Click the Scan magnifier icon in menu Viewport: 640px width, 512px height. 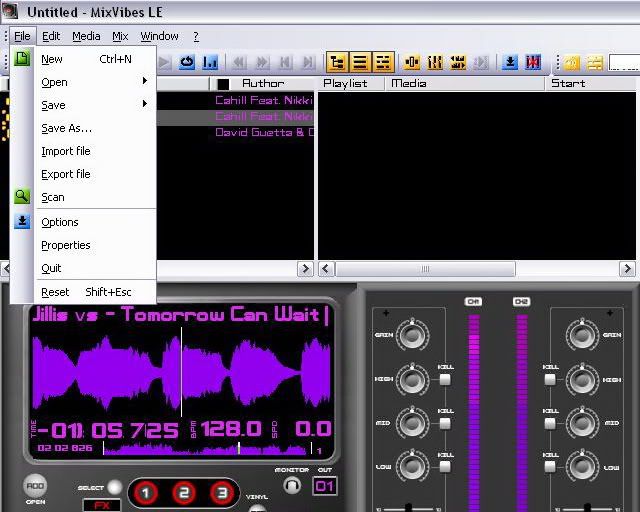22,196
